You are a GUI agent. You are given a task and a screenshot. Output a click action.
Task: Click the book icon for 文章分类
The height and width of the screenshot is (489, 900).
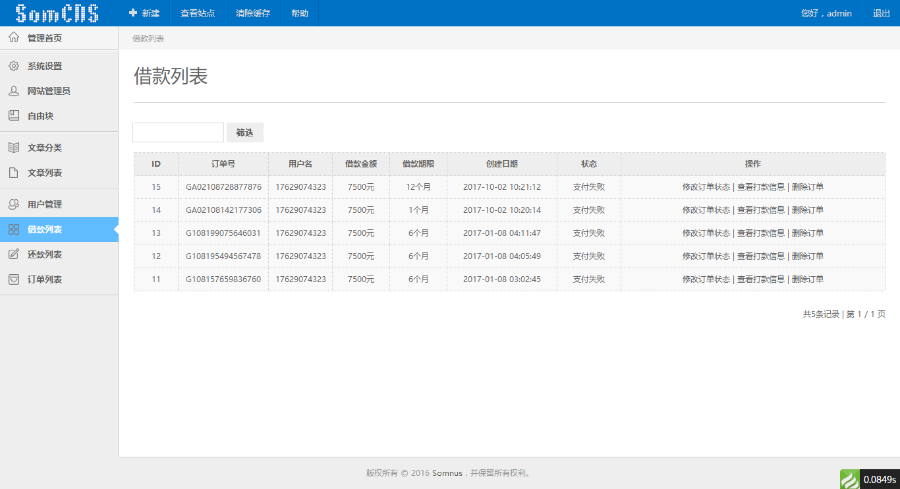14,148
